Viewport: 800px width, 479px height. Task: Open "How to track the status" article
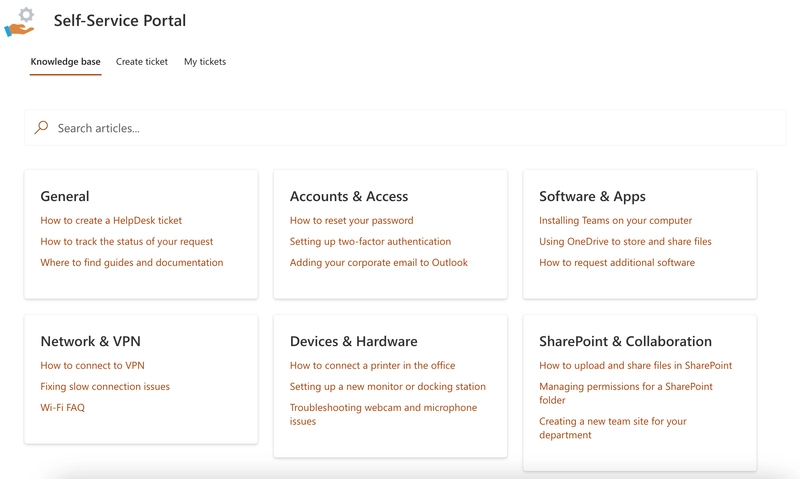127,242
